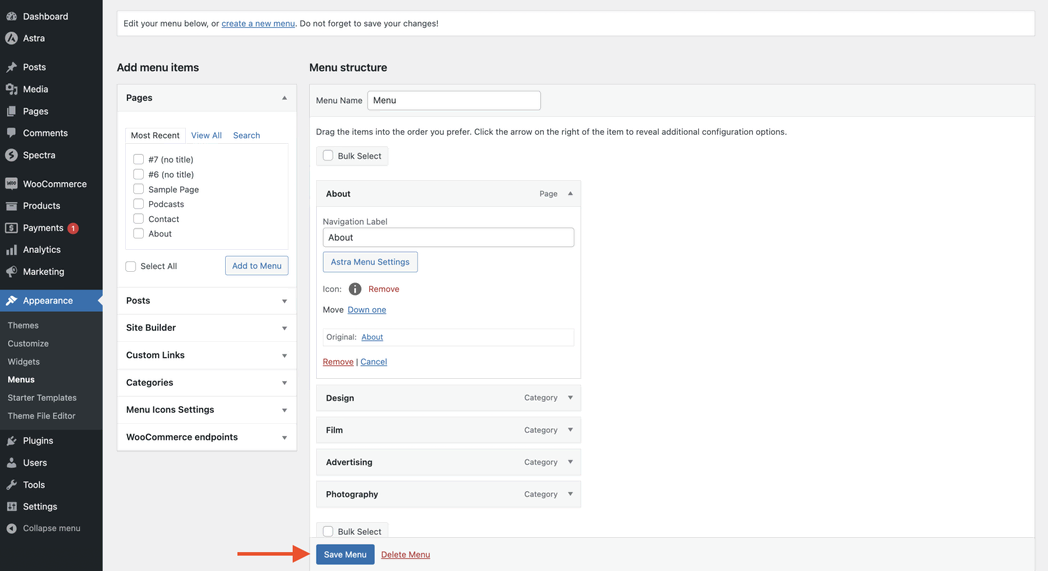The height and width of the screenshot is (571, 1048).
Task: Click the Analytics bar chart icon
Action: [x=12, y=250]
